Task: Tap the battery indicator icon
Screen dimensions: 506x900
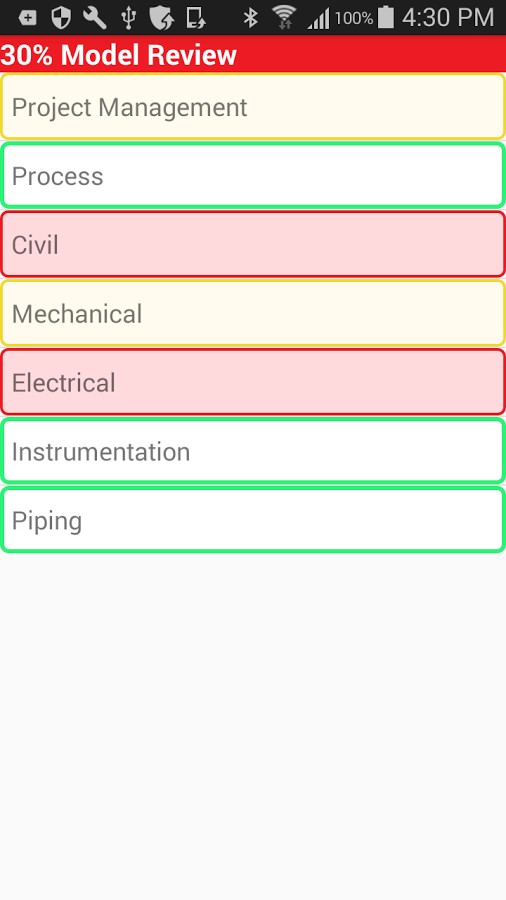Action: pos(386,17)
